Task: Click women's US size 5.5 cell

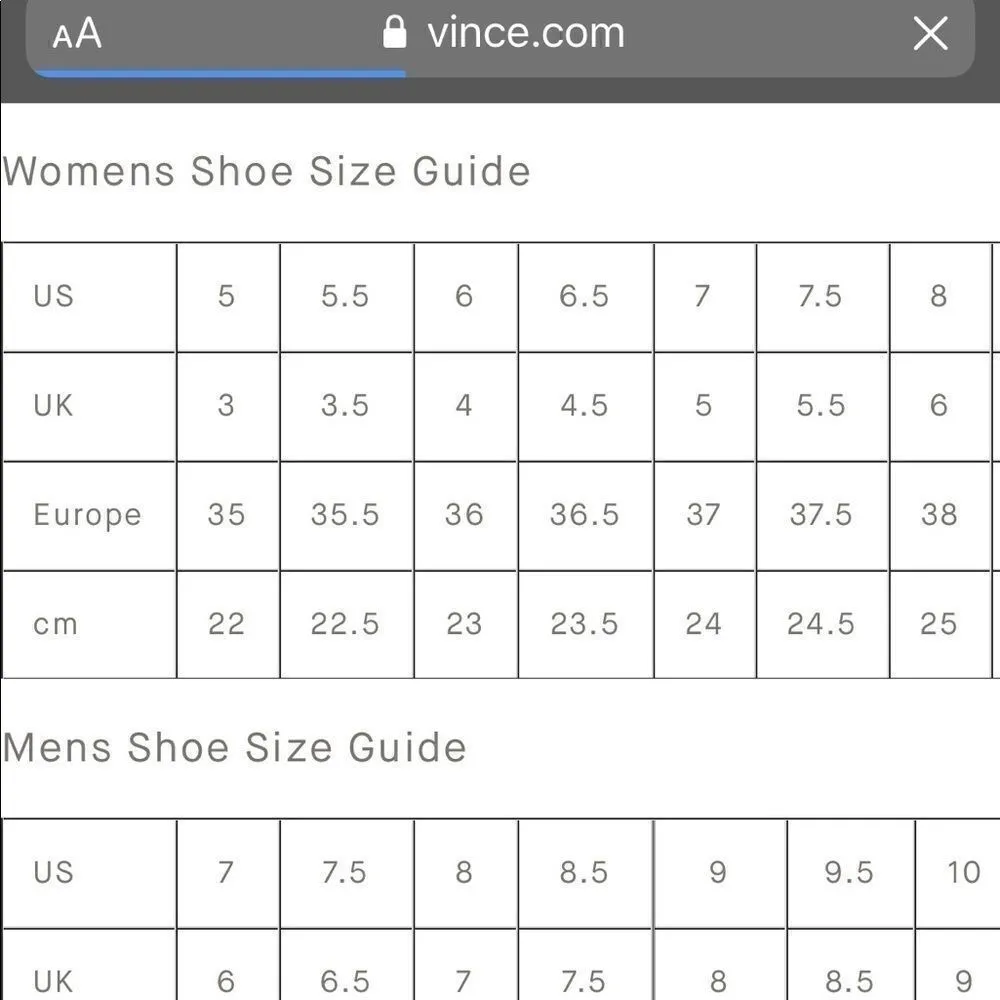Action: tap(345, 297)
